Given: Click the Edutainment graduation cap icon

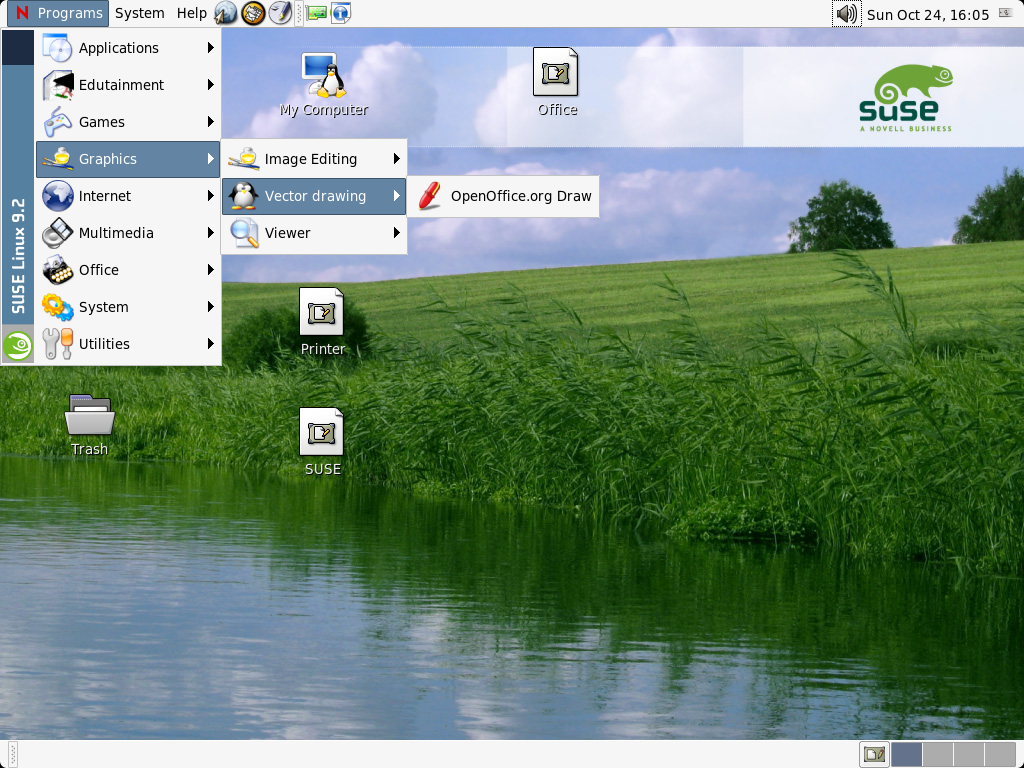Looking at the screenshot, I should point(57,85).
